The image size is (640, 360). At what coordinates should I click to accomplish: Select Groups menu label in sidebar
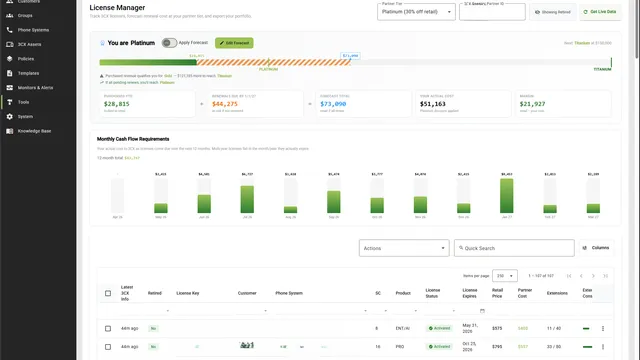tap(25, 16)
